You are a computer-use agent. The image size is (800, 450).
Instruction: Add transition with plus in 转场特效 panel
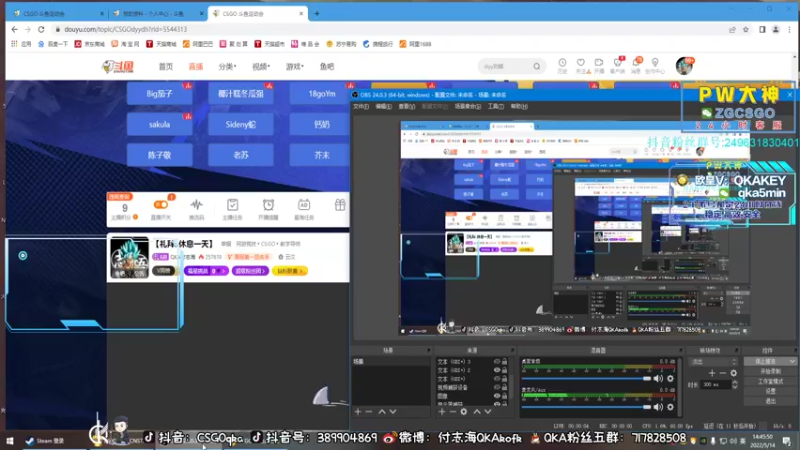[x=712, y=373]
